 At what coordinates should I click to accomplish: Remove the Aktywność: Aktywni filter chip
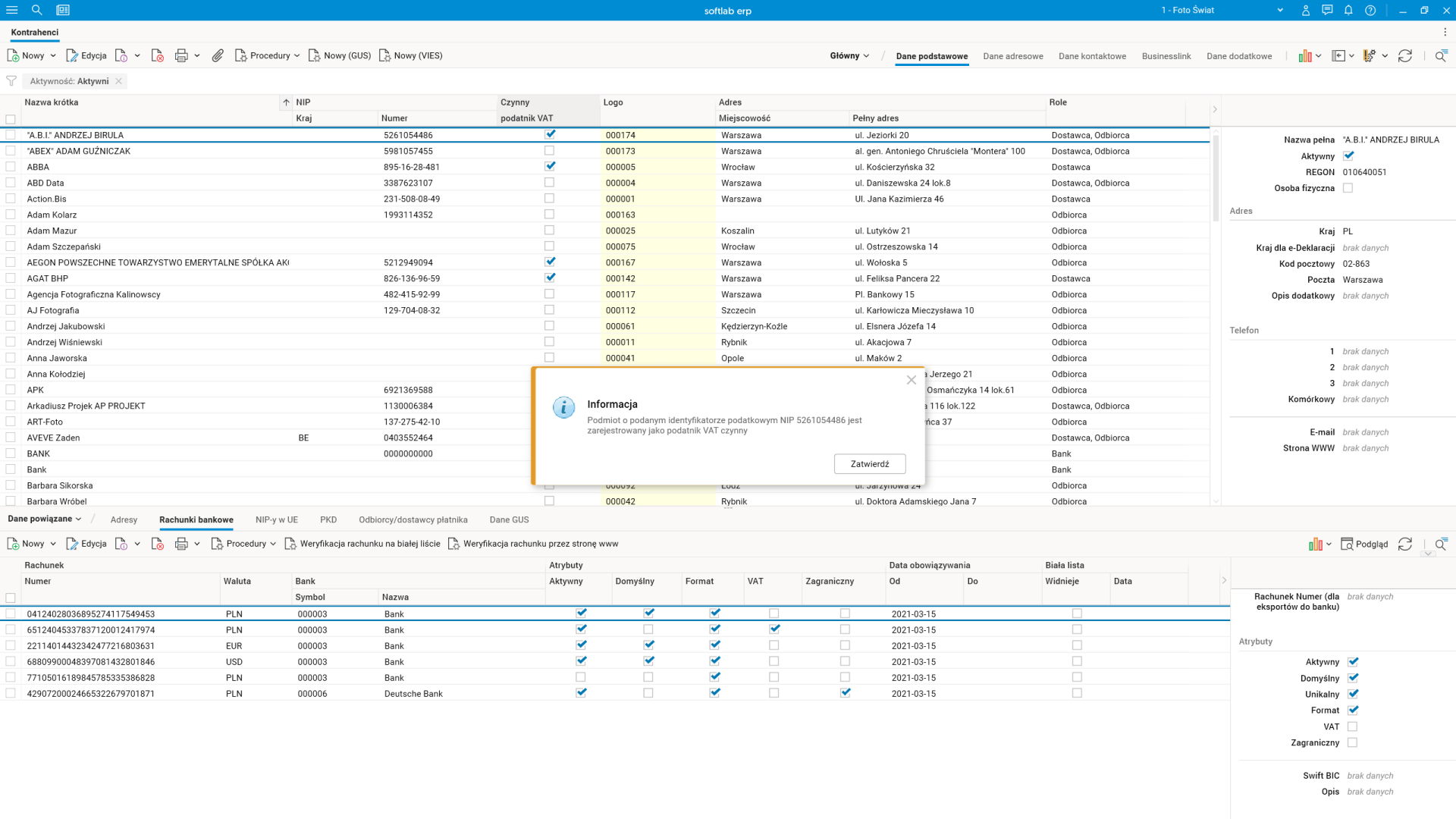pyautogui.click(x=118, y=81)
